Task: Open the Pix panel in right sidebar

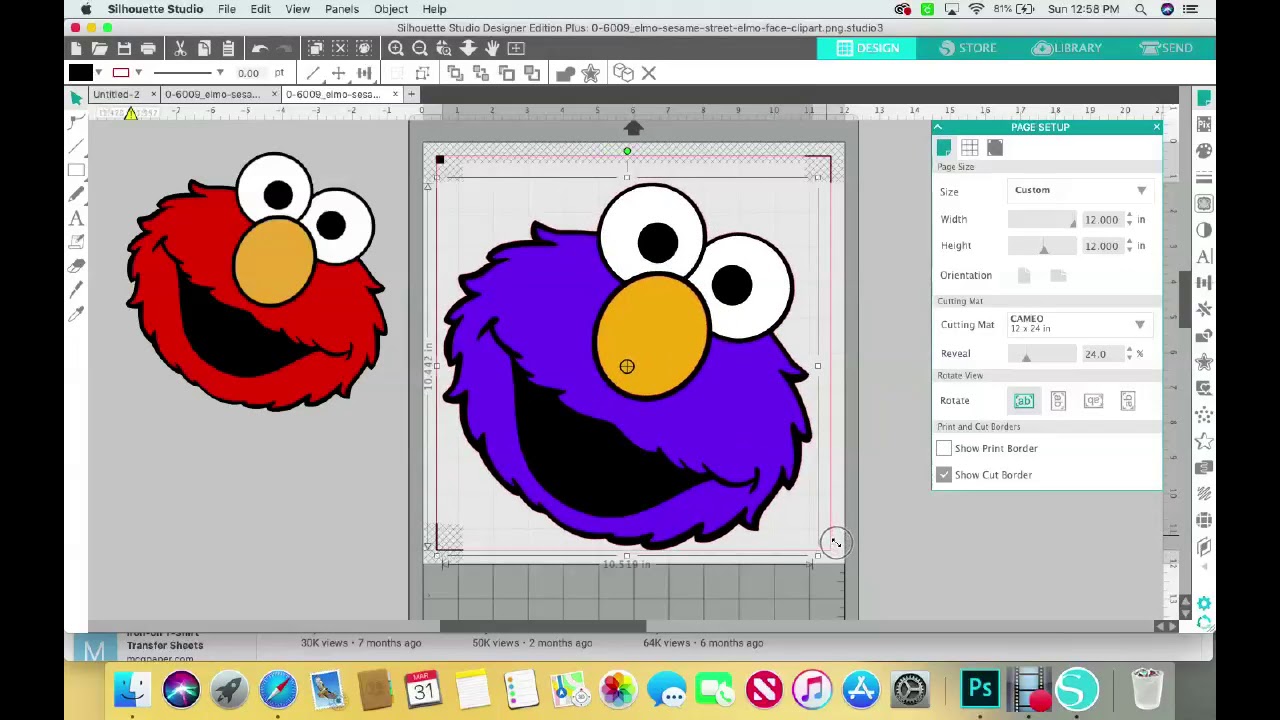Action: pyautogui.click(x=1204, y=124)
